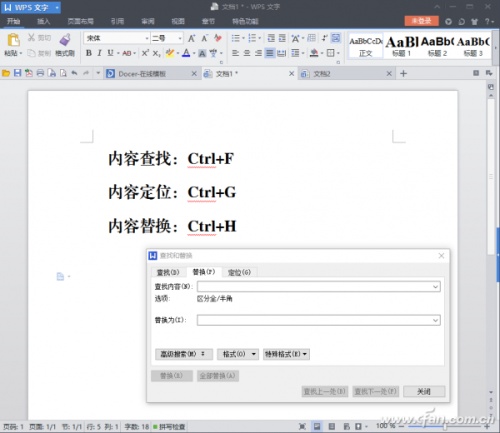Toggle Underline formatting button

110,53
